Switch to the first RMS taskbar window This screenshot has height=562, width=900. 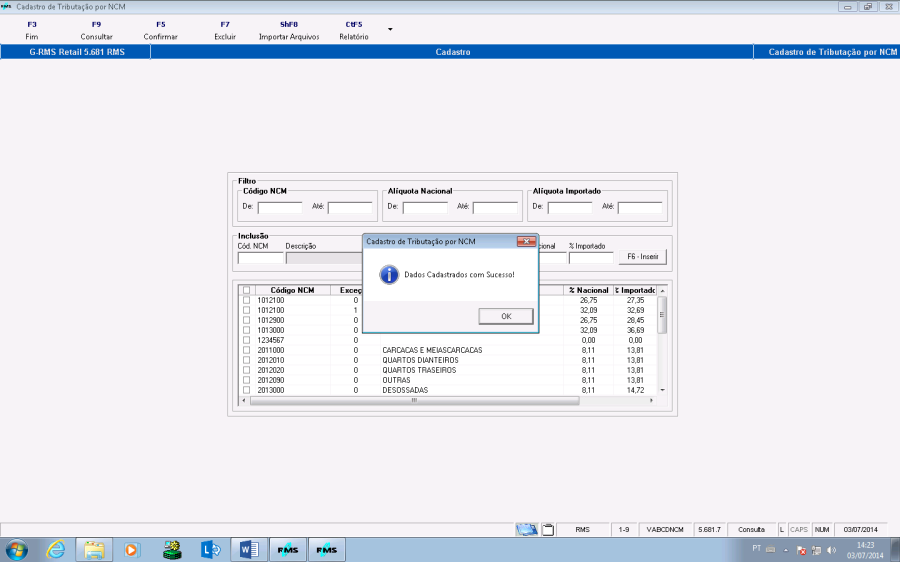click(x=287, y=549)
